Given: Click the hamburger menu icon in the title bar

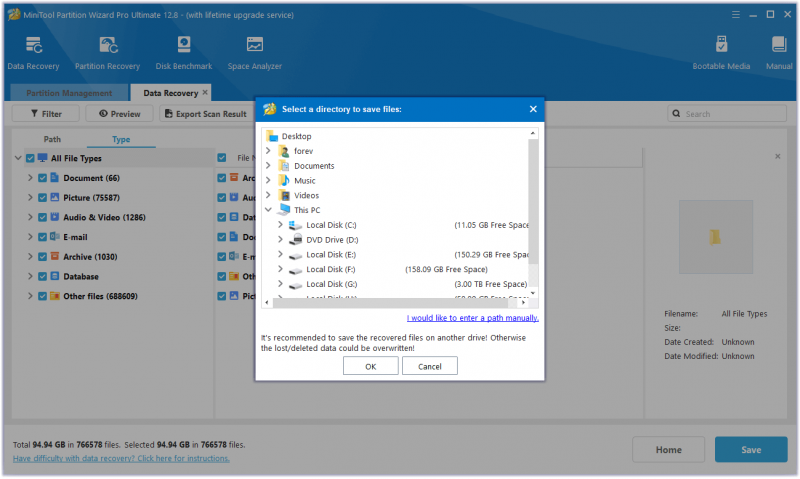Looking at the screenshot, I should coord(735,15).
